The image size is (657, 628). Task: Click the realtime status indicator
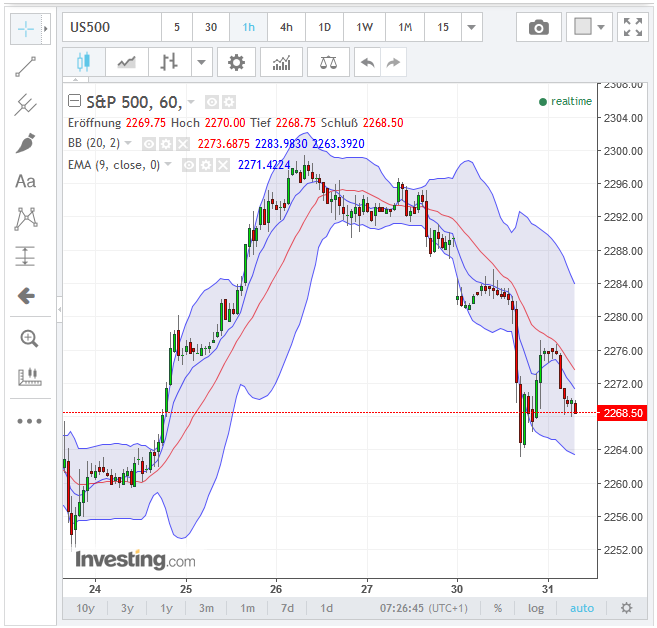[x=565, y=101]
